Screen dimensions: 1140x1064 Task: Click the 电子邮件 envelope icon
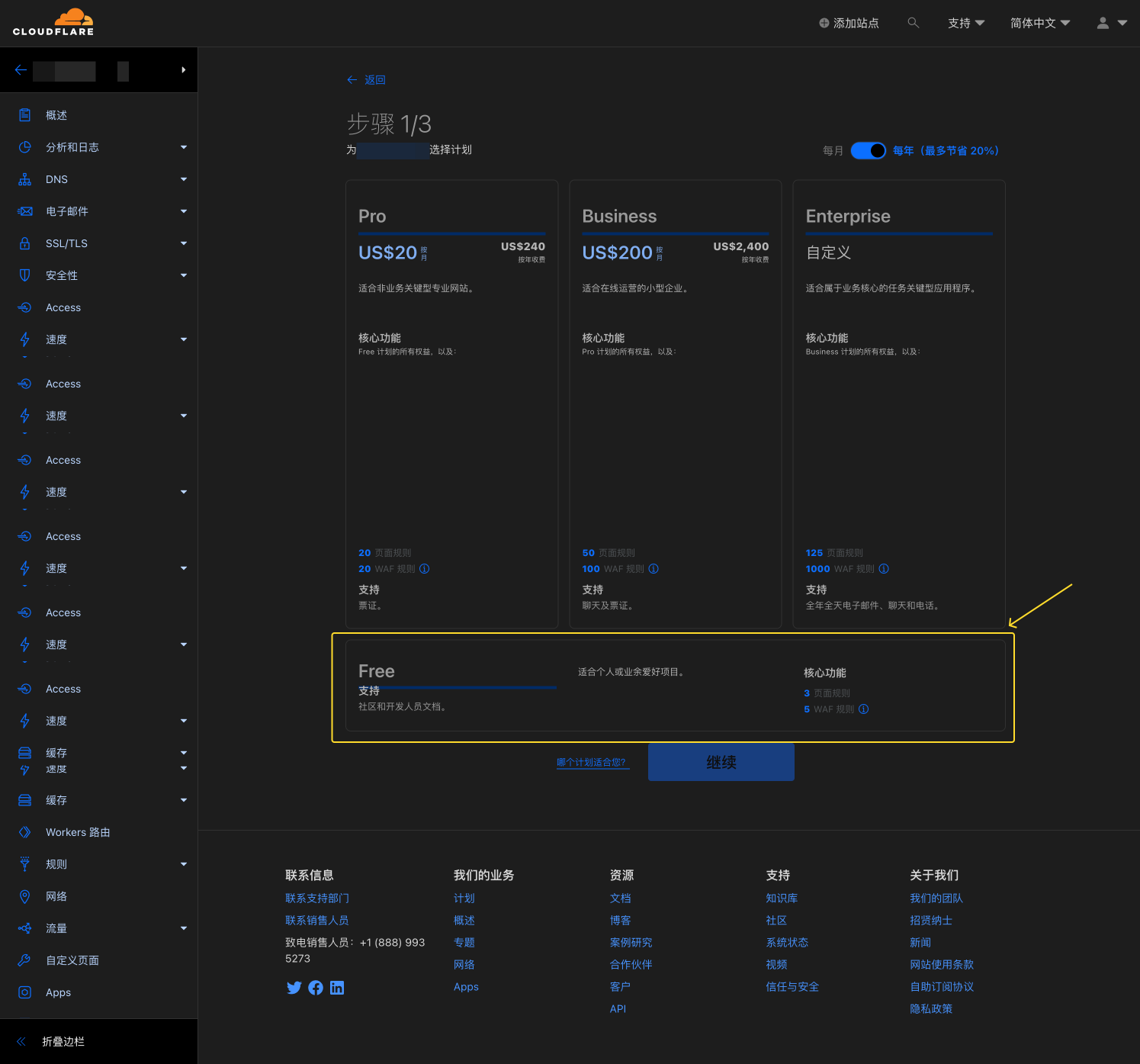coord(24,211)
